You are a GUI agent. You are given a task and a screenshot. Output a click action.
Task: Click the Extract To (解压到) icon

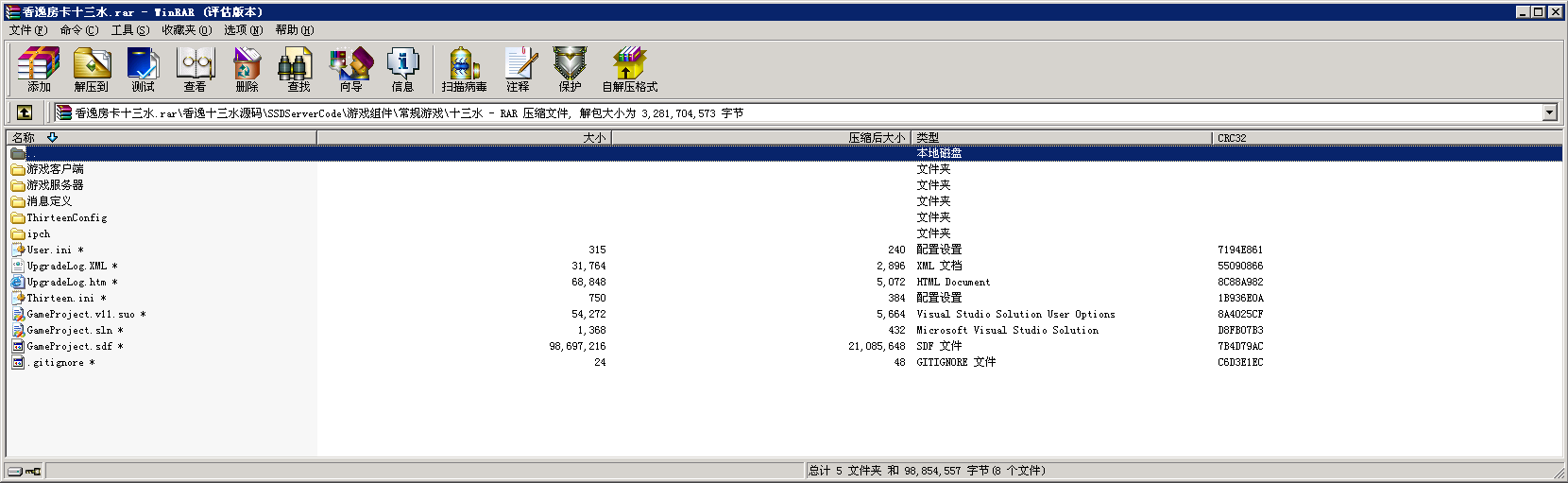[92, 69]
